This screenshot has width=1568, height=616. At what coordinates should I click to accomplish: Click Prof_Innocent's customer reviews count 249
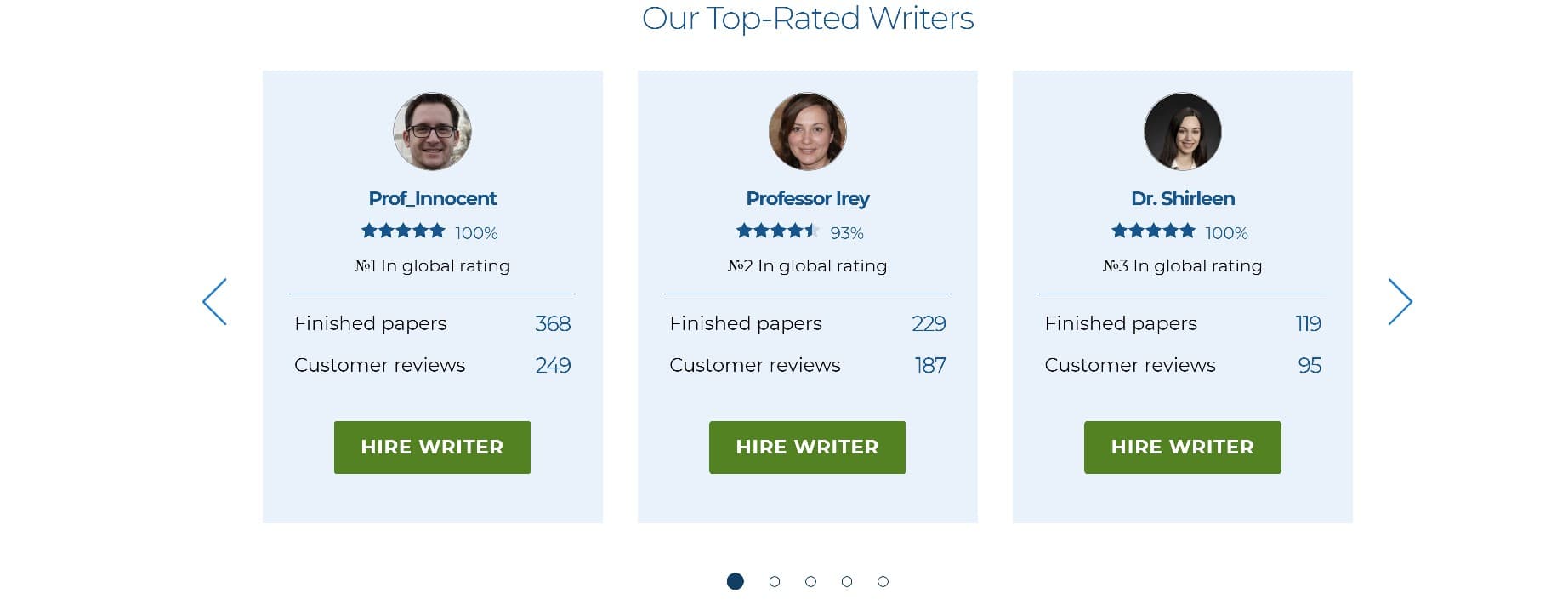point(553,365)
